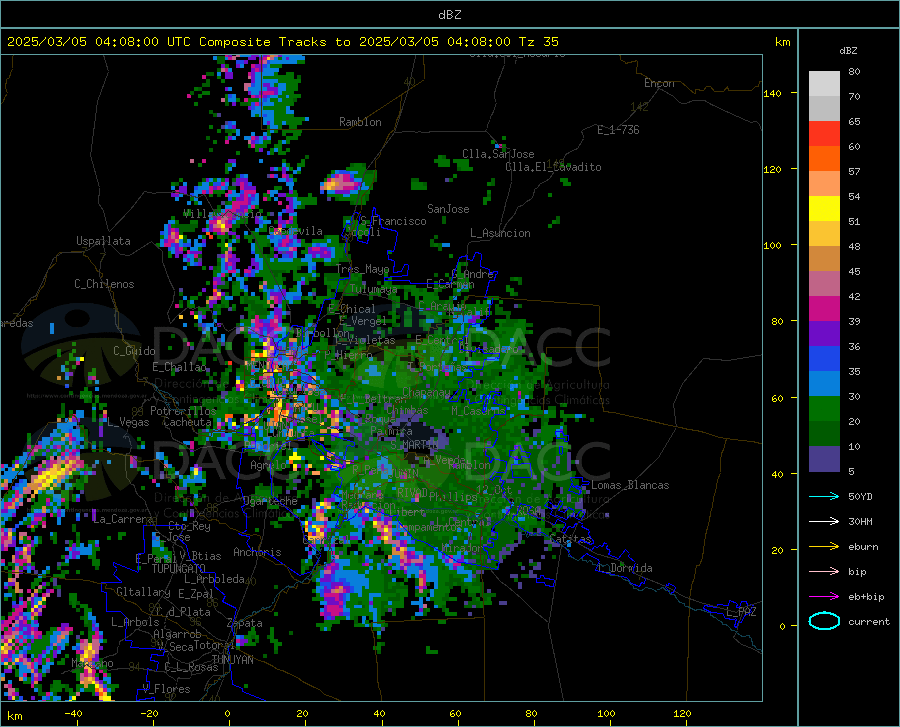Select the 45 dBZ mauve swatch

click(824, 283)
